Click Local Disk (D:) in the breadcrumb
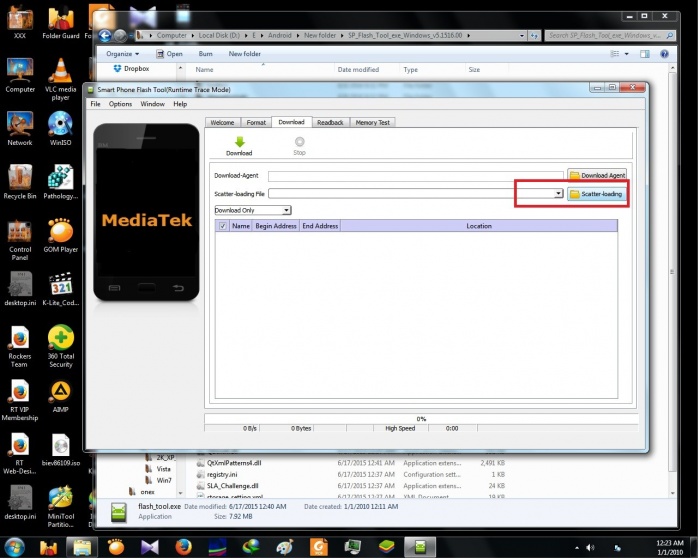 pos(219,35)
